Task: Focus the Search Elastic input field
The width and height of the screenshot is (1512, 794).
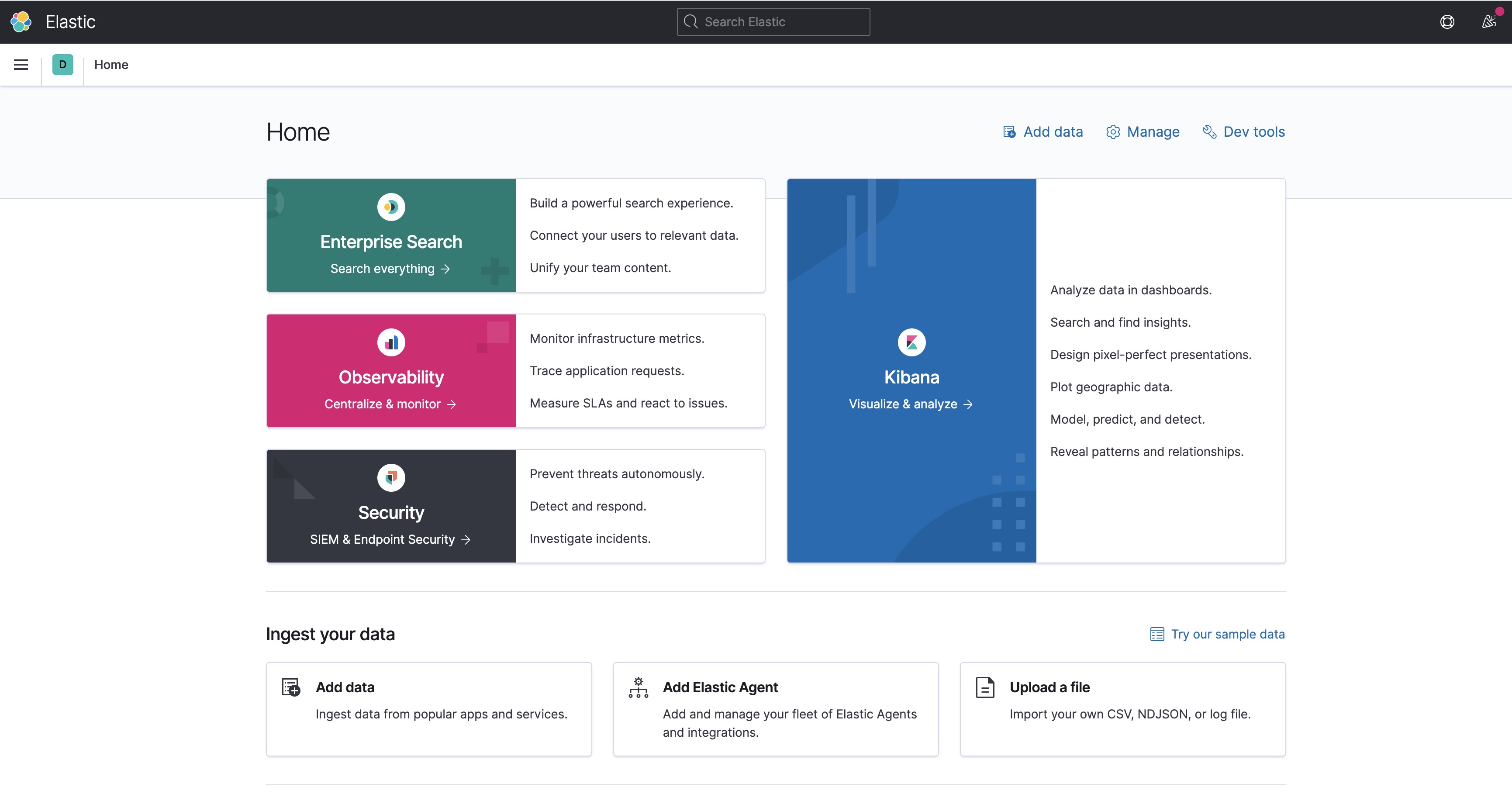Action: point(773,22)
